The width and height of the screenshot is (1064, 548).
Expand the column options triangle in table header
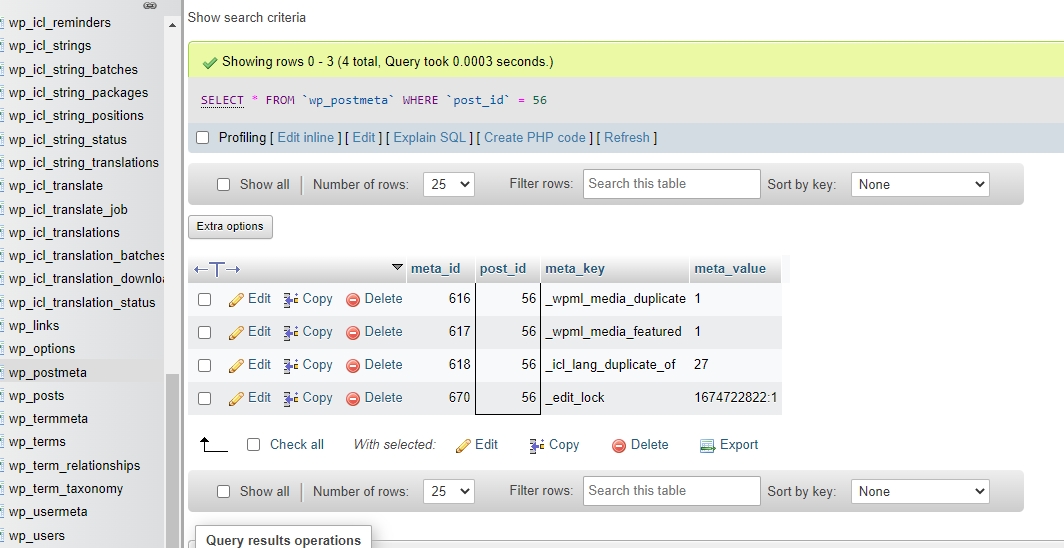click(x=397, y=268)
